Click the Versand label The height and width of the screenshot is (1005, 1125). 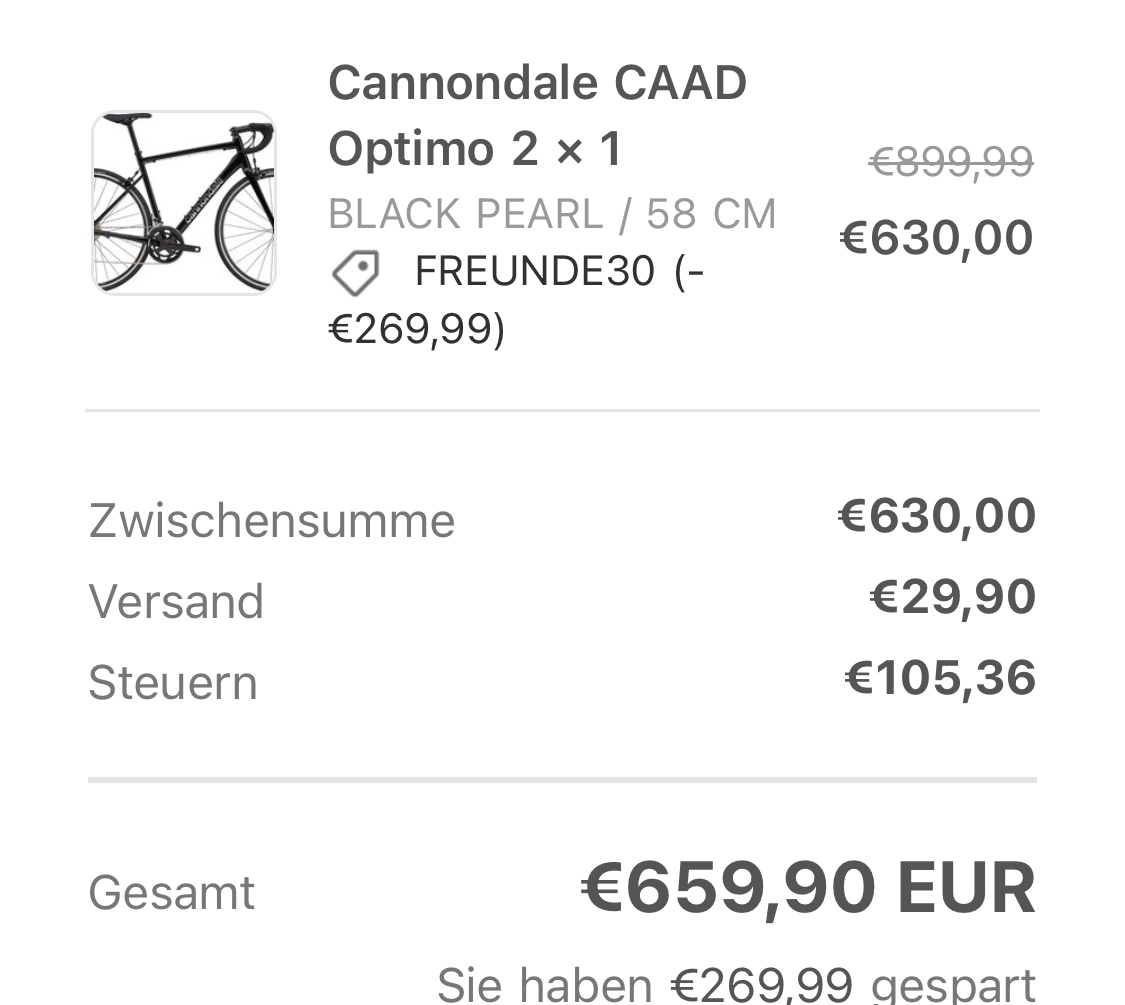click(x=176, y=602)
